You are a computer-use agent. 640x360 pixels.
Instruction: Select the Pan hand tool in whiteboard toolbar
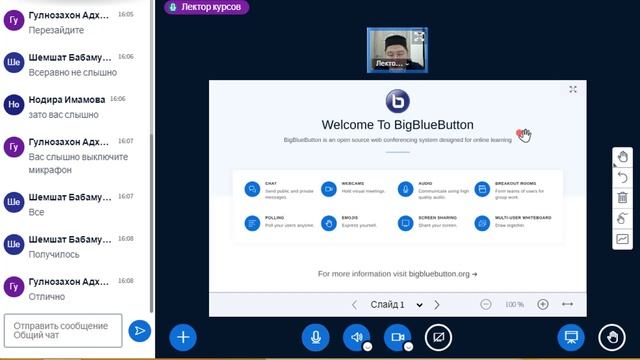point(622,157)
